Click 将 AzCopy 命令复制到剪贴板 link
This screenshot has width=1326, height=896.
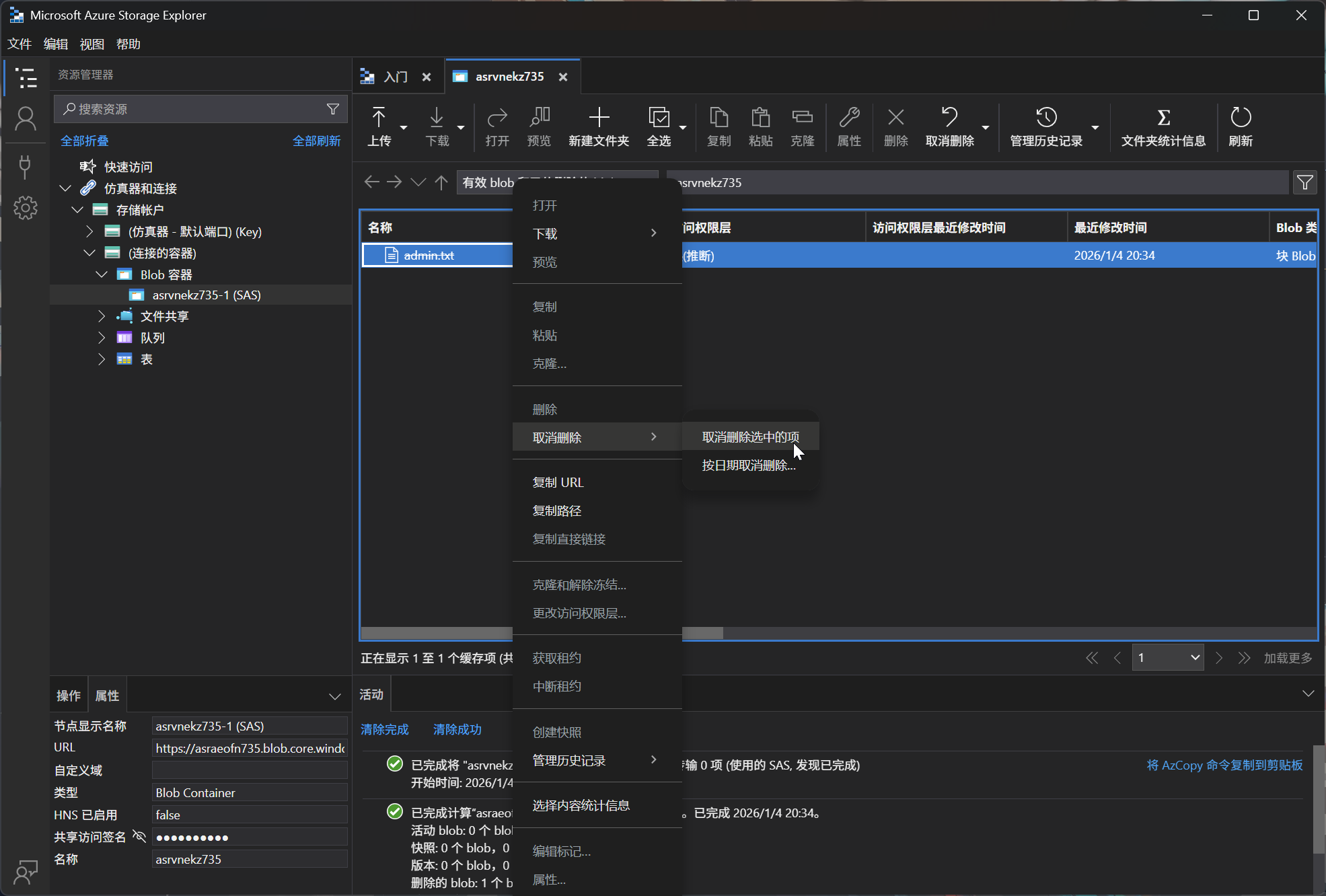point(1224,765)
